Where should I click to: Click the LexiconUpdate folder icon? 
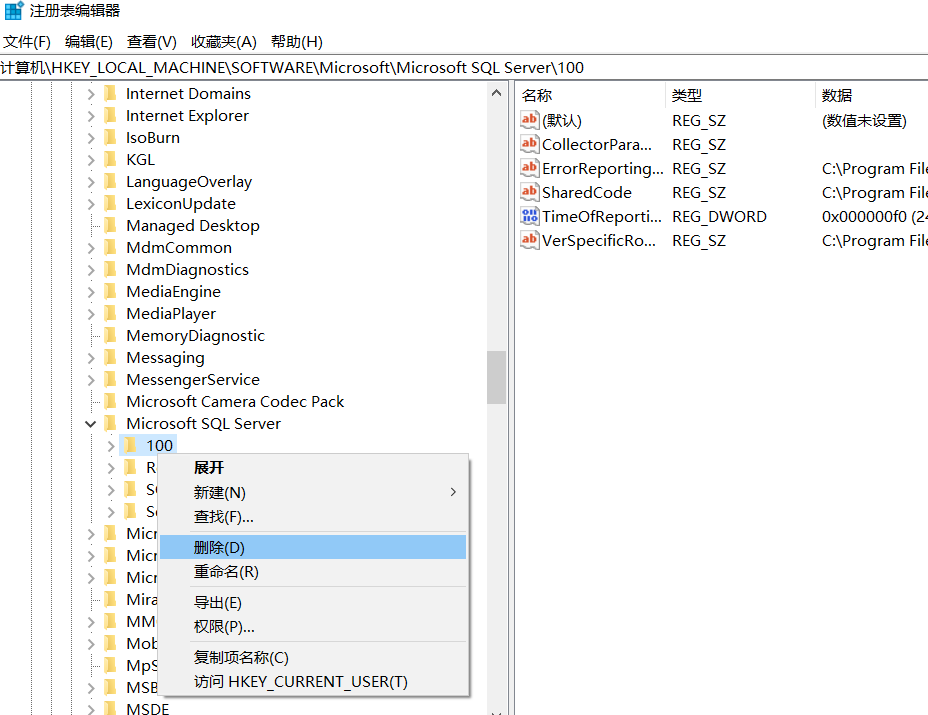(110, 204)
